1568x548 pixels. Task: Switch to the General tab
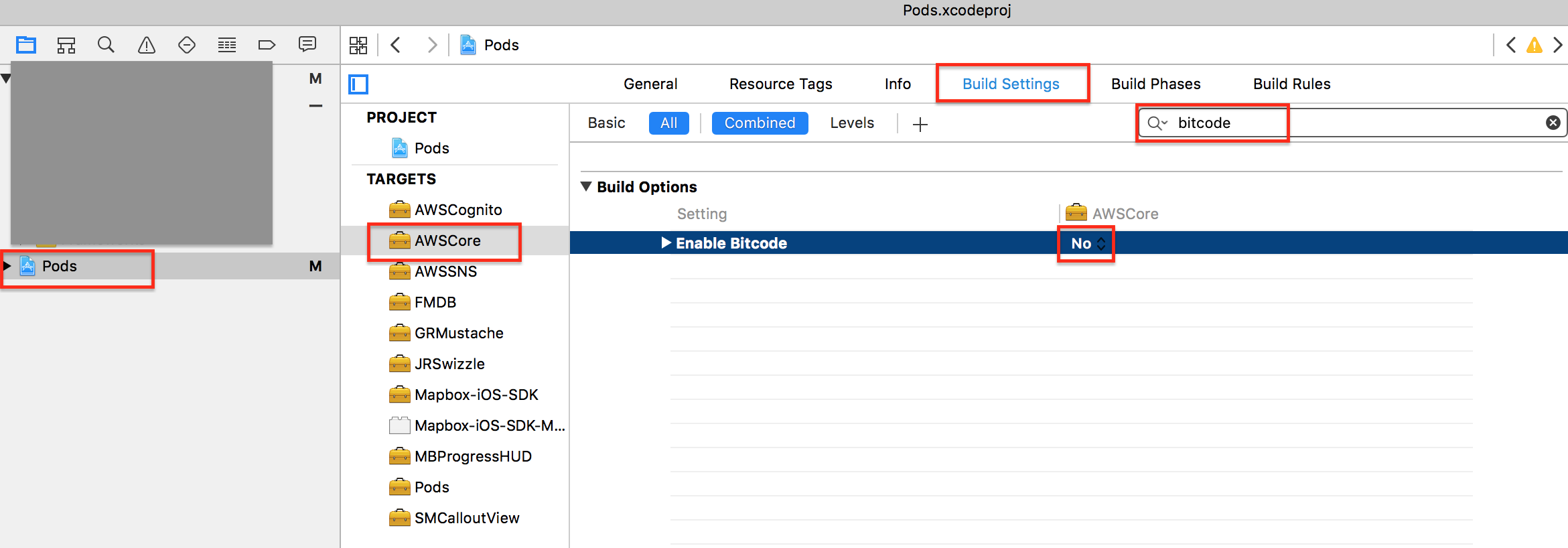pos(650,84)
